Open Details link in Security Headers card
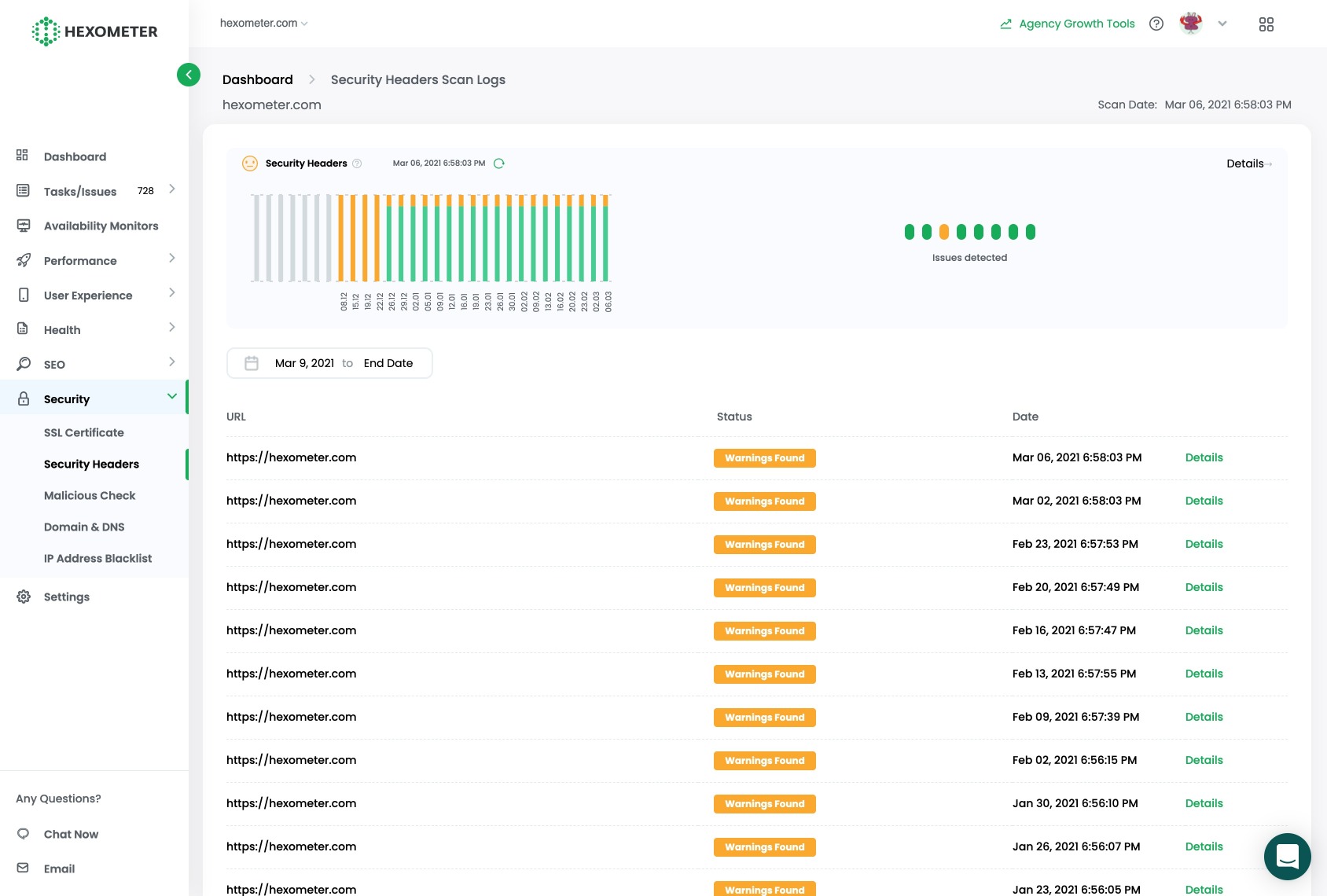This screenshot has width=1327, height=896. [x=1249, y=163]
